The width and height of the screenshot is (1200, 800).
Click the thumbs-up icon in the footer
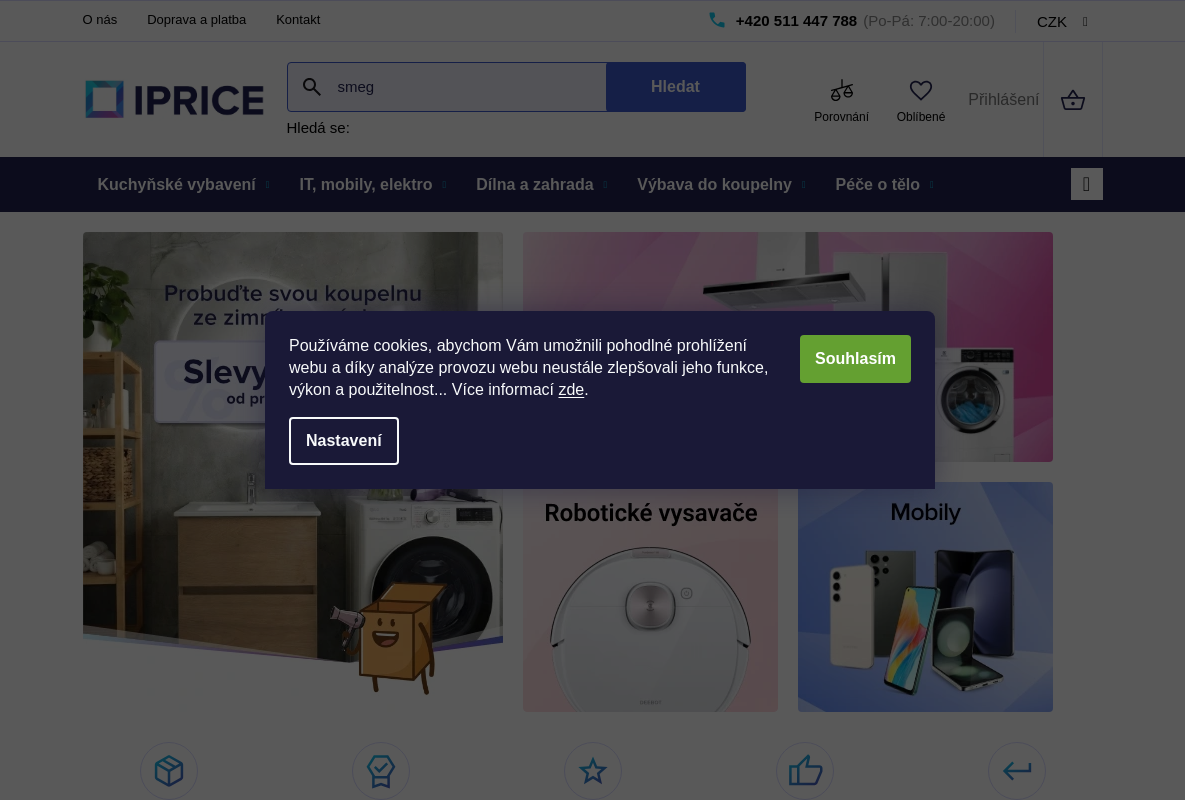(x=804, y=771)
